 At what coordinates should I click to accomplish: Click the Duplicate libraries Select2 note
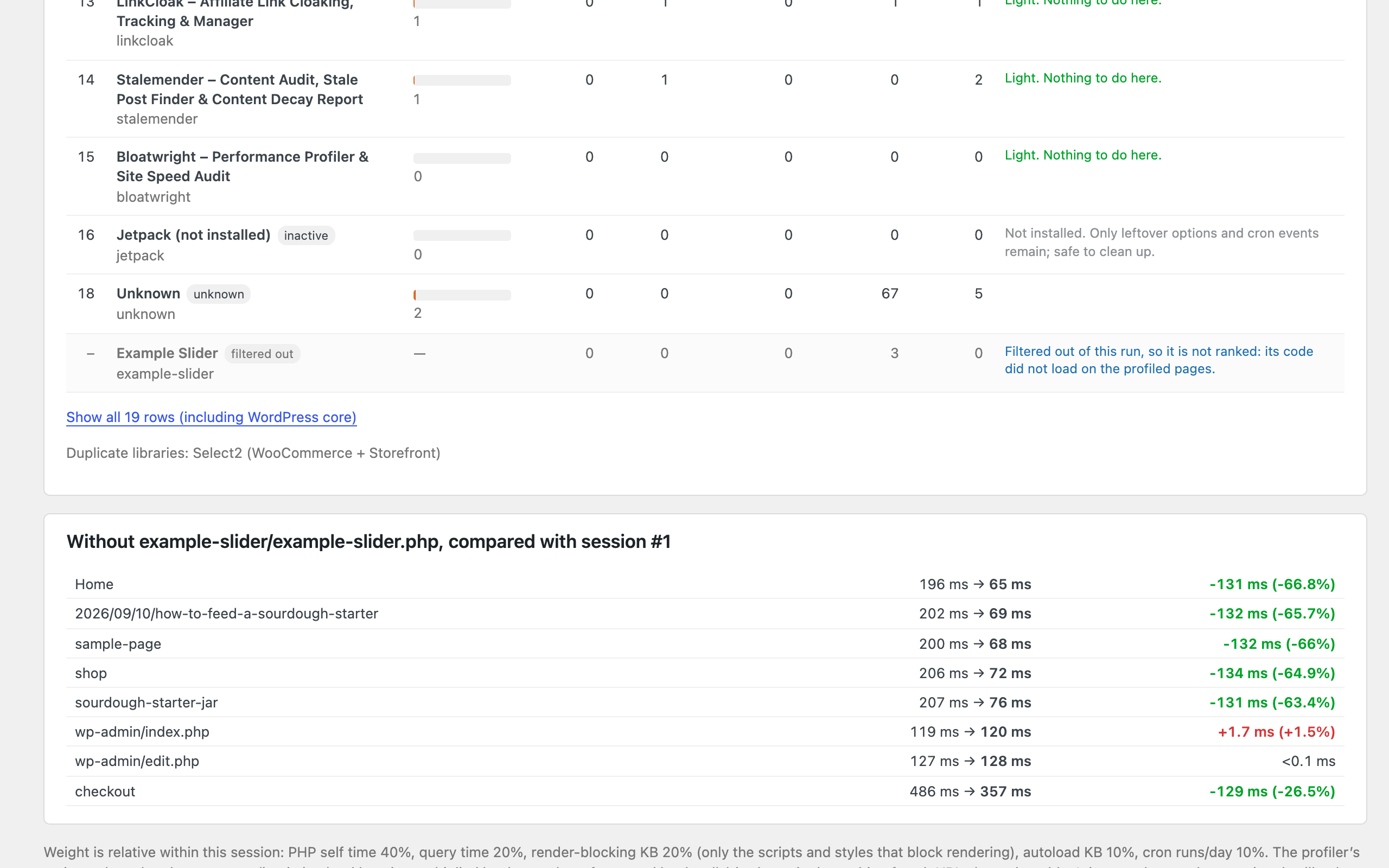click(253, 453)
